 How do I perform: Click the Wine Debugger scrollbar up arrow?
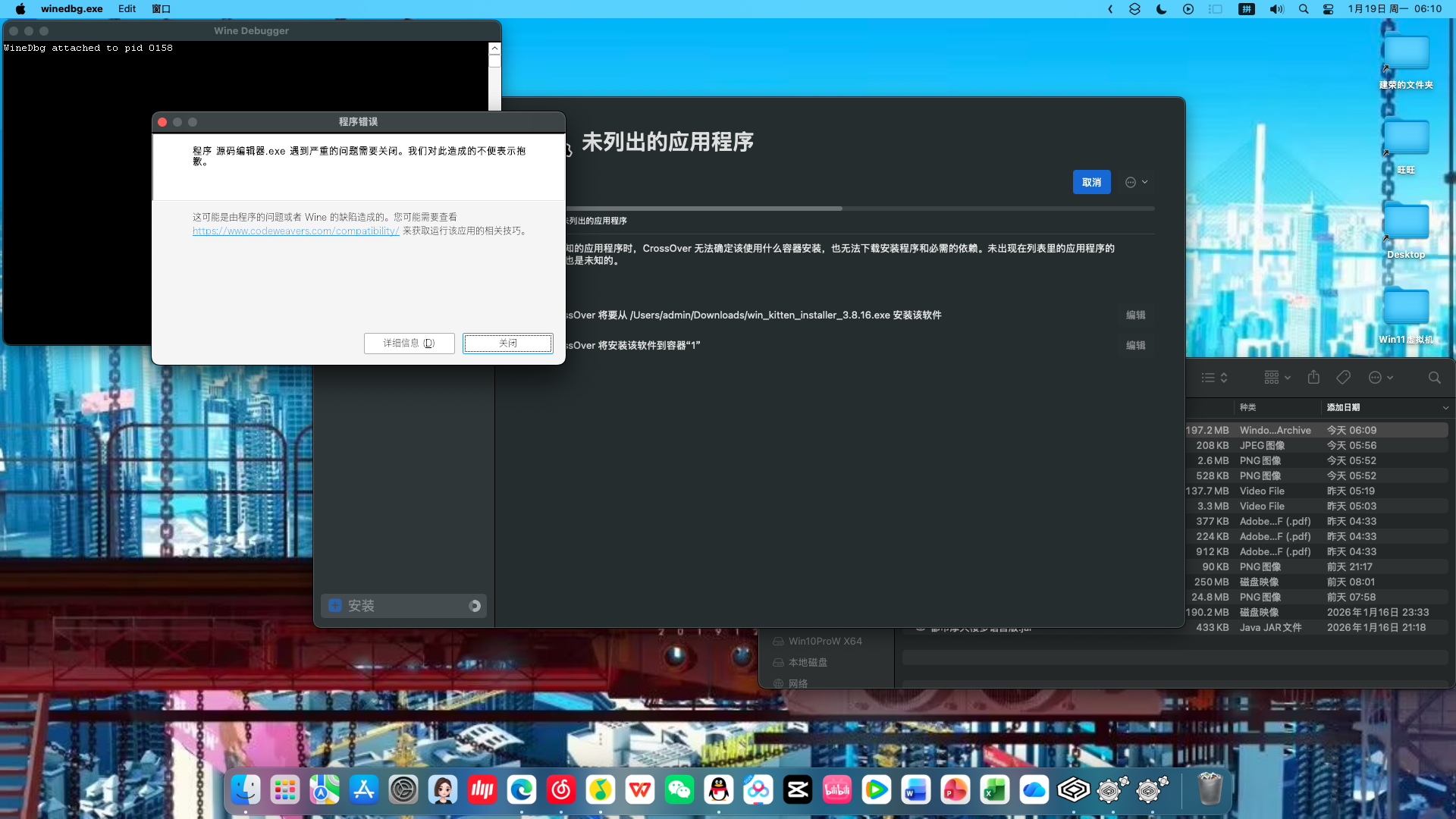coord(494,48)
